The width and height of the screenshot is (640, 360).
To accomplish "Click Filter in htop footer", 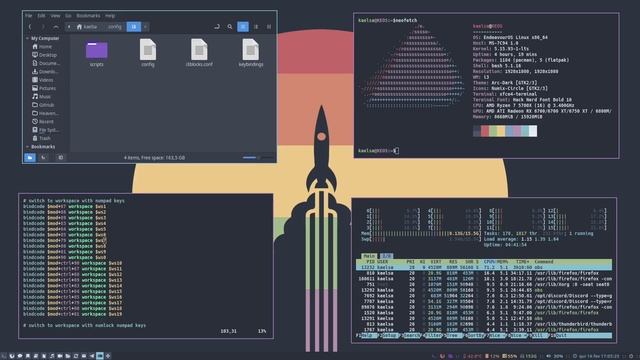I will tap(433, 336).
